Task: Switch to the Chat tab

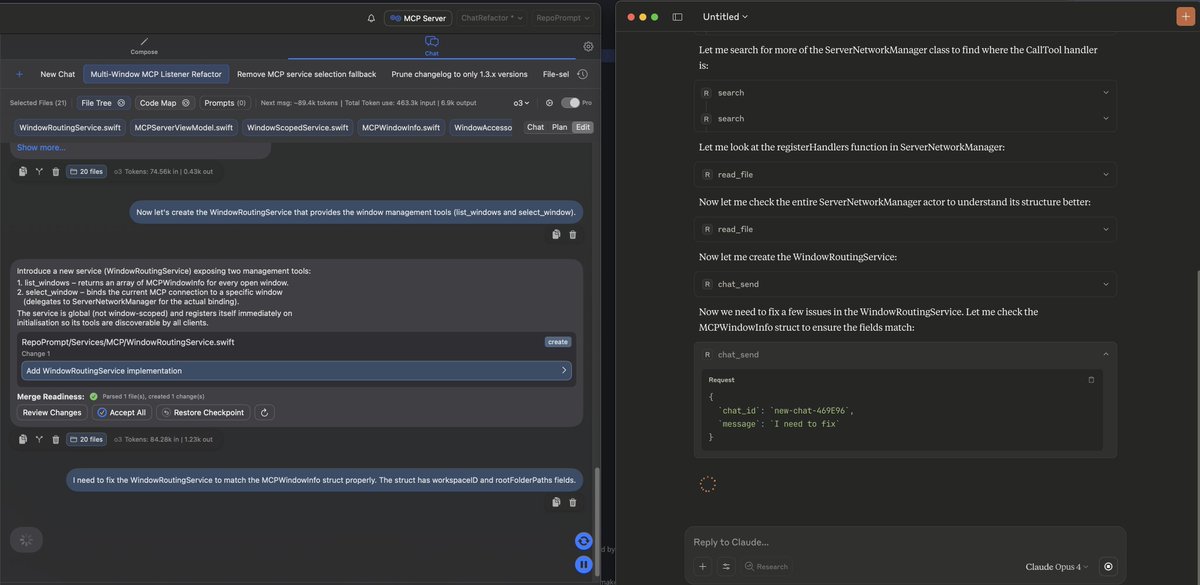Action: click(432, 46)
